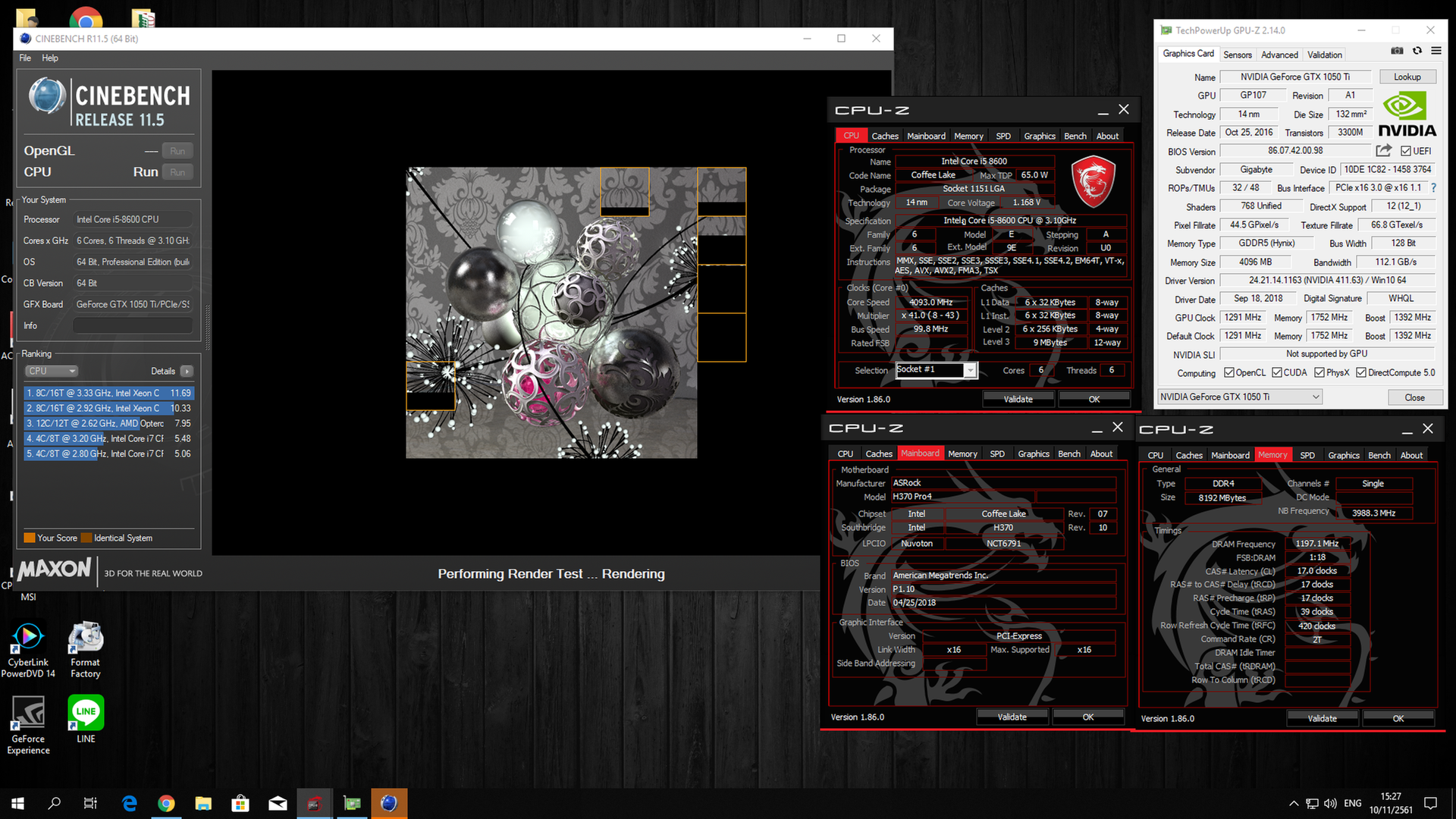Click the Close button in GPU-Z
Viewport: 1456px width, 819px height.
[x=1414, y=397]
